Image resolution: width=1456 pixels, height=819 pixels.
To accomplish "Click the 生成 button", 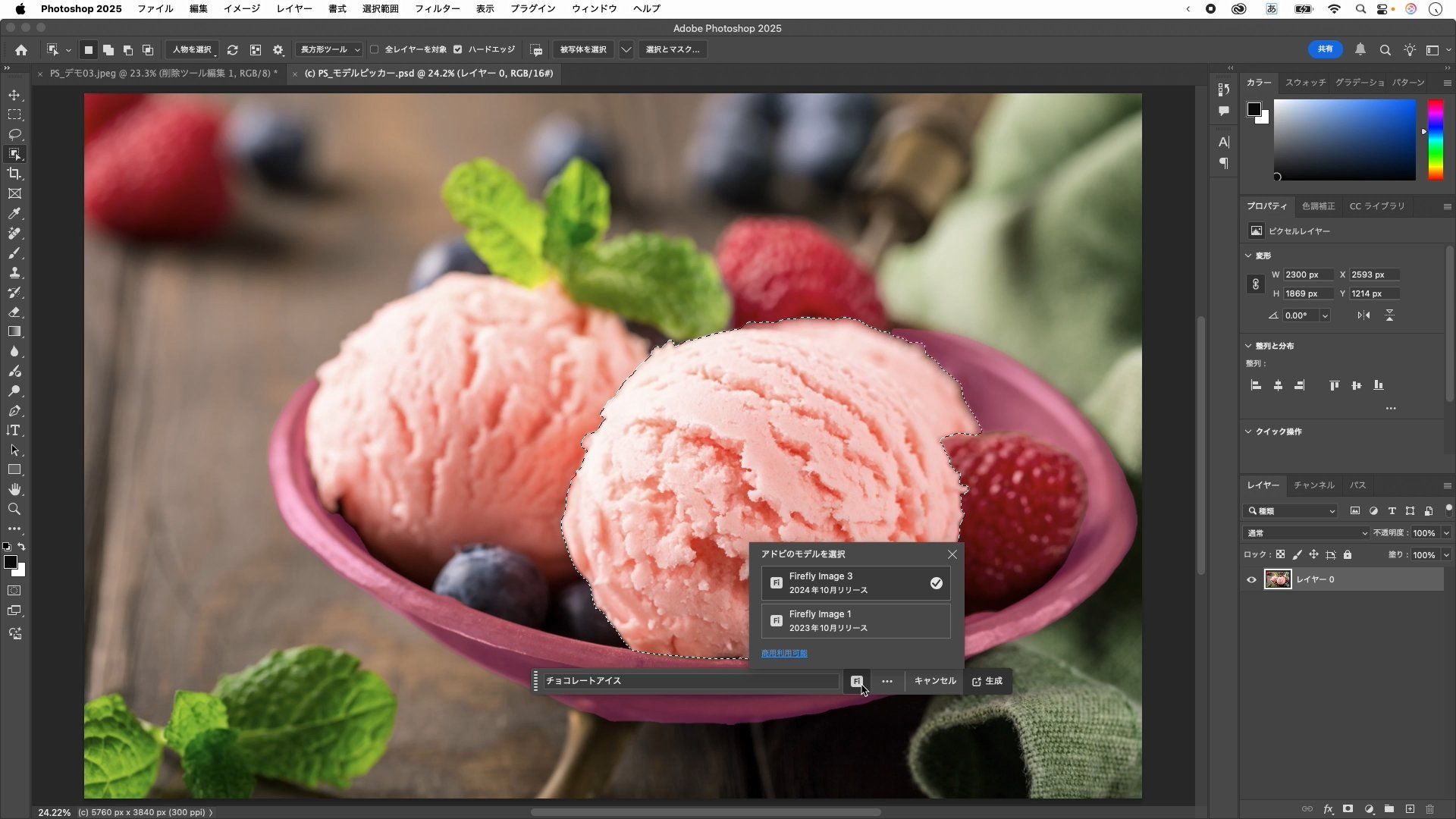I will click(987, 681).
